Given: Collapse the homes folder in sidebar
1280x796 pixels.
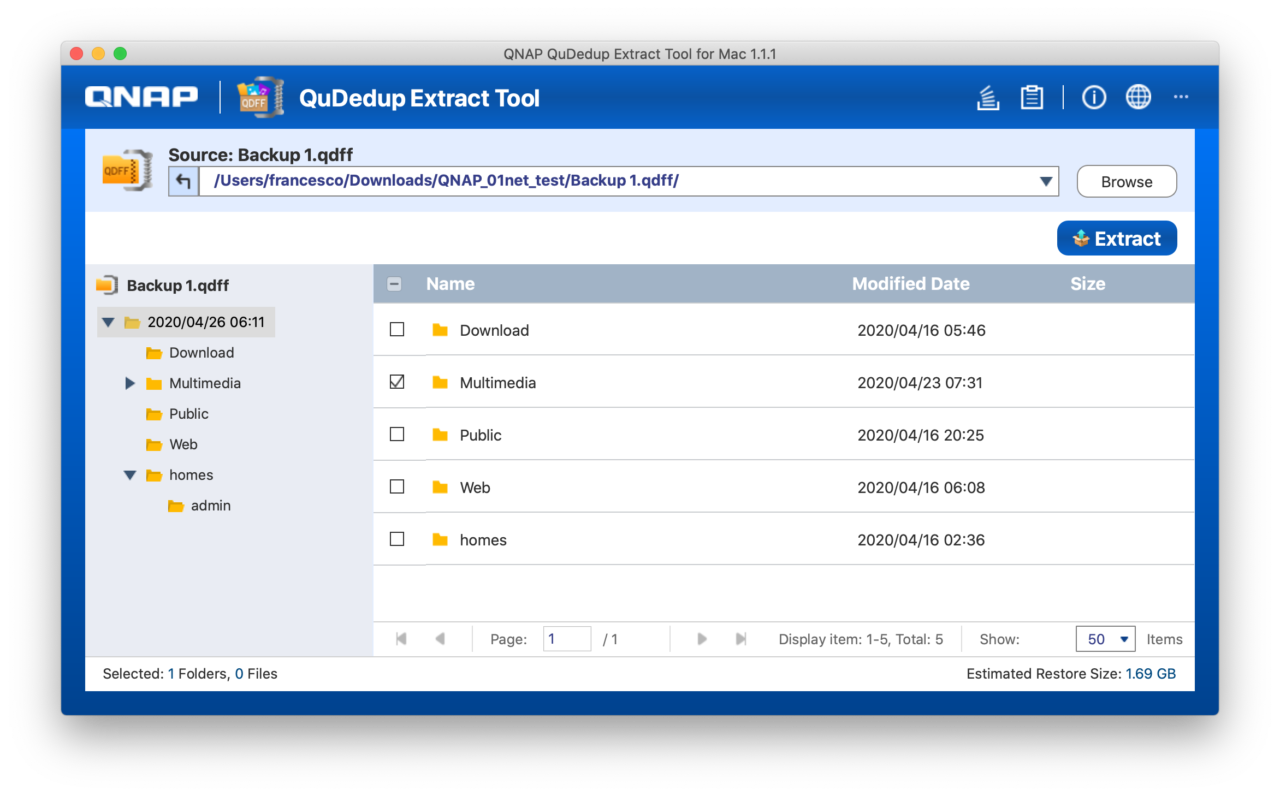Looking at the screenshot, I should pyautogui.click(x=129, y=475).
